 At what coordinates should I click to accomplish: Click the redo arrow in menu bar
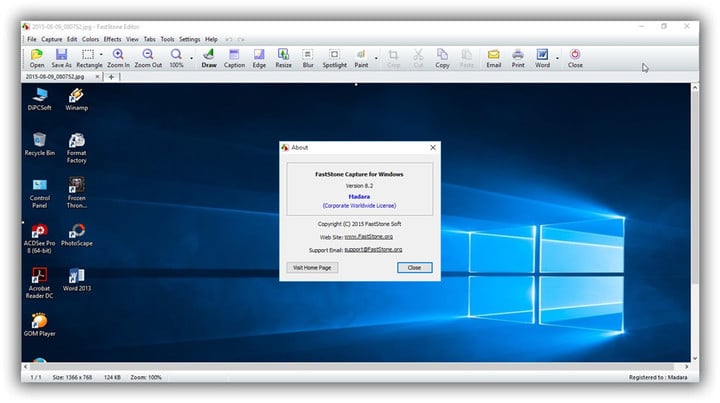coord(241,39)
